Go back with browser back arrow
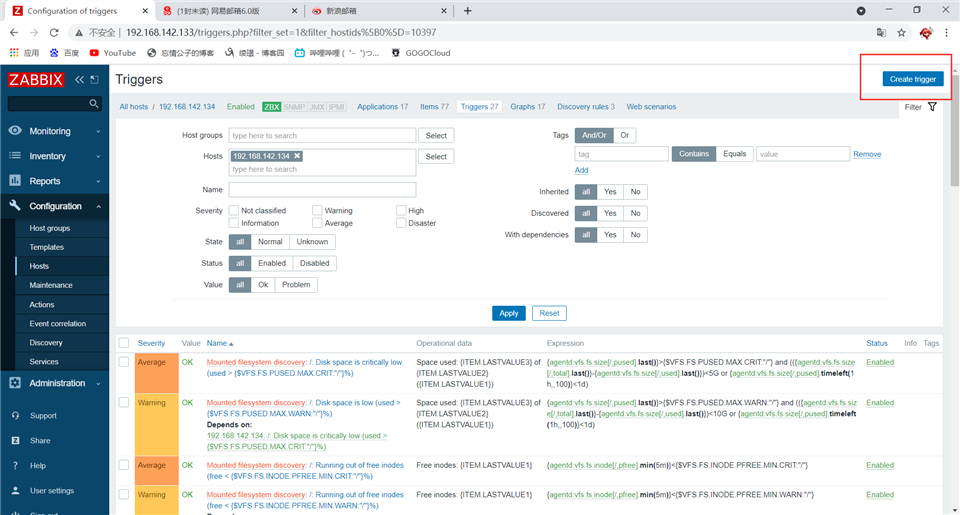Viewport: 960px width, 515px height. [x=14, y=32]
